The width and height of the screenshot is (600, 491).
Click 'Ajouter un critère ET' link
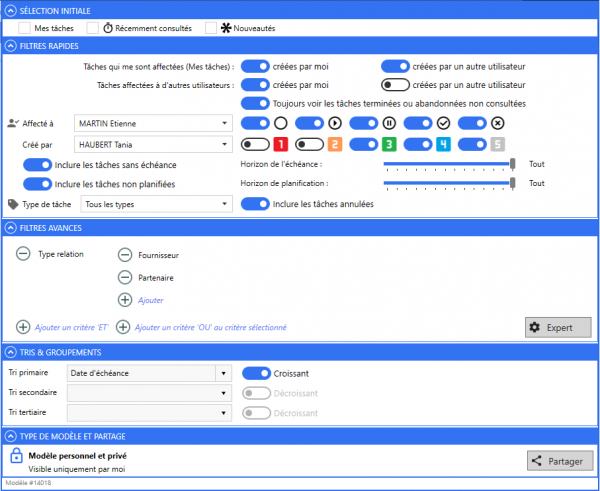[72, 328]
